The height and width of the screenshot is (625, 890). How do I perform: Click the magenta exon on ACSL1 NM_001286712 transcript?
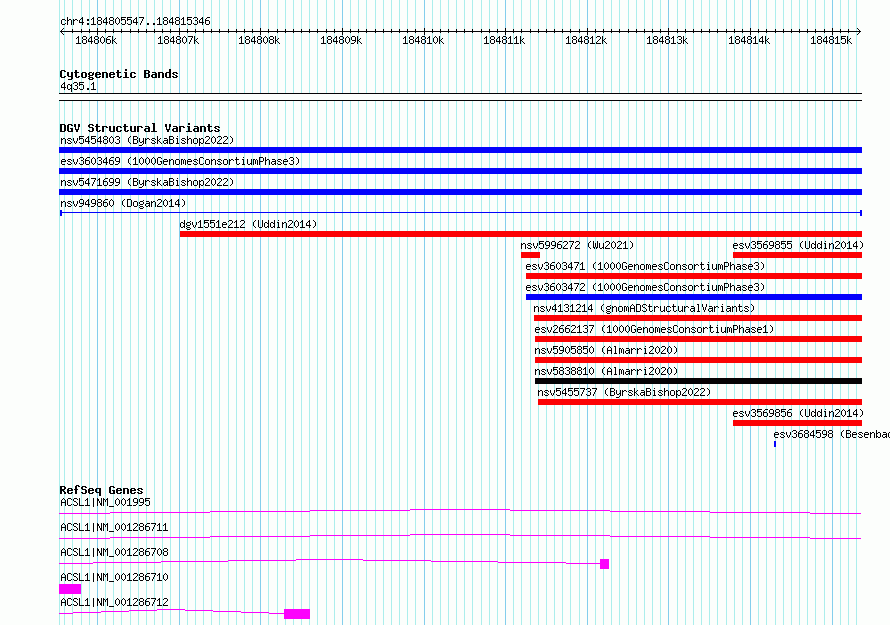tap(297, 614)
